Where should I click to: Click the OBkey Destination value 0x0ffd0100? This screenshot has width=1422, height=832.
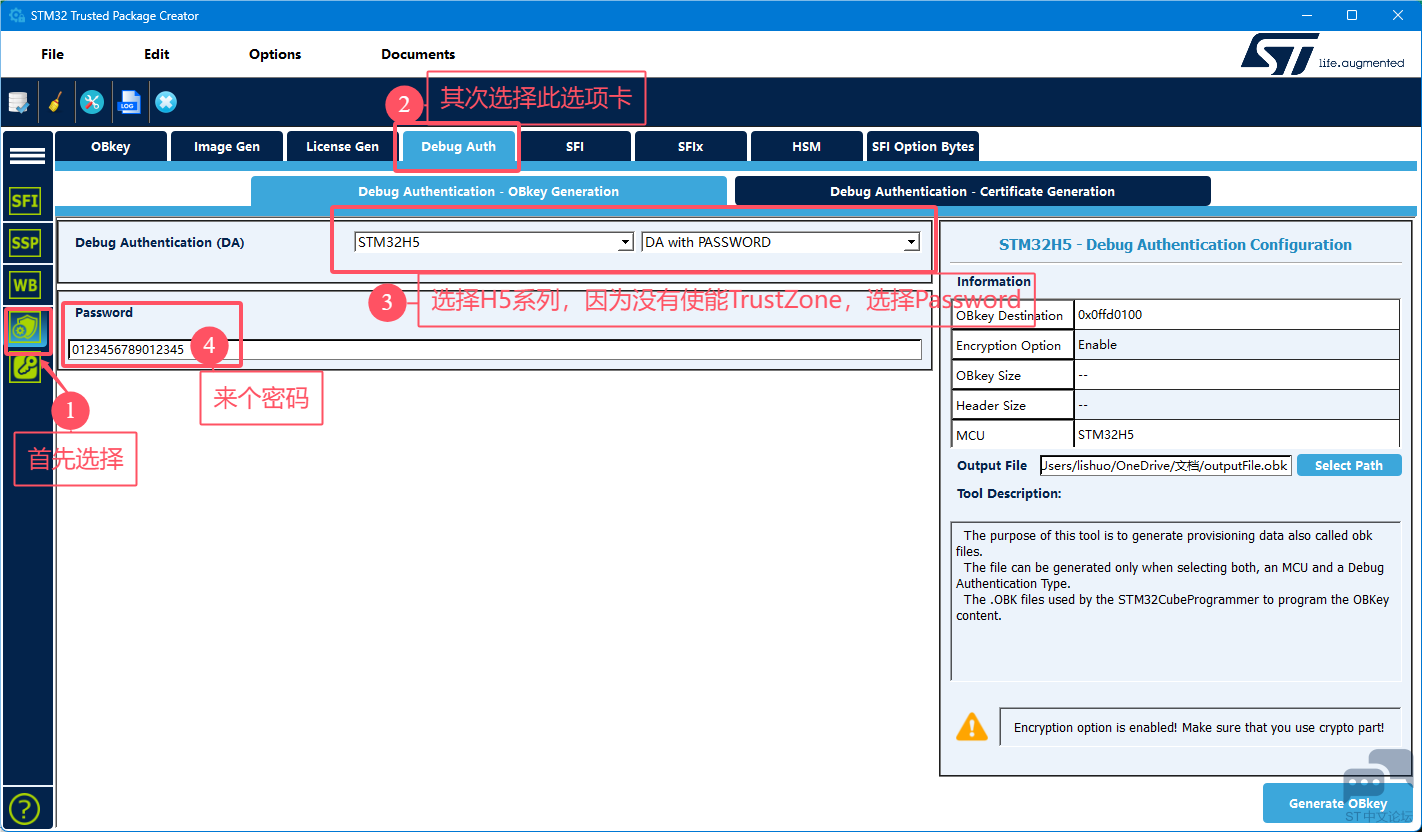click(1236, 315)
